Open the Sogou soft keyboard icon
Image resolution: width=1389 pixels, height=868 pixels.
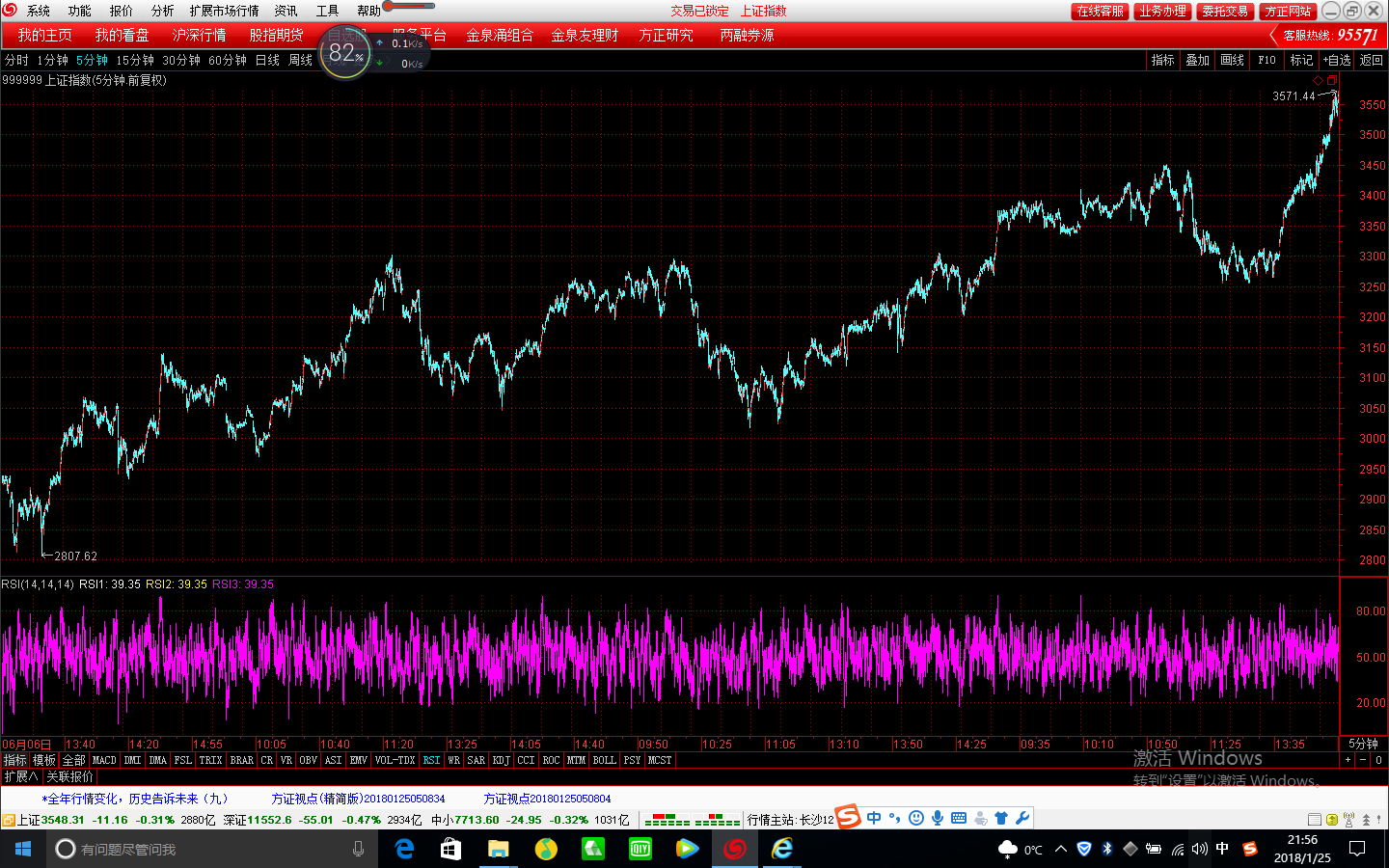959,818
